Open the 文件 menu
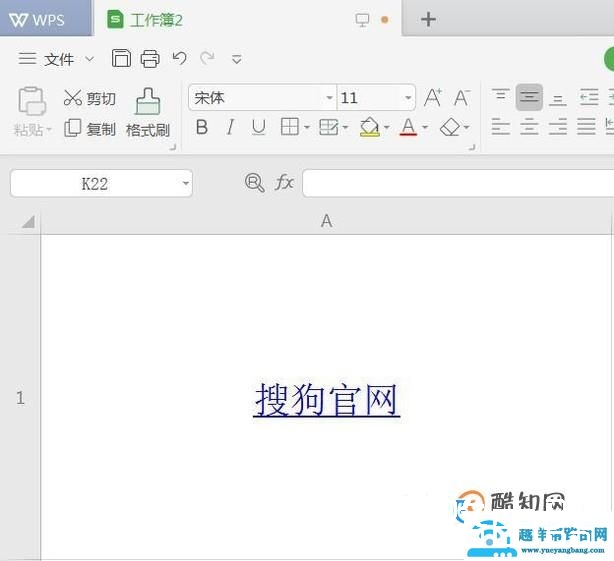 (x=59, y=59)
